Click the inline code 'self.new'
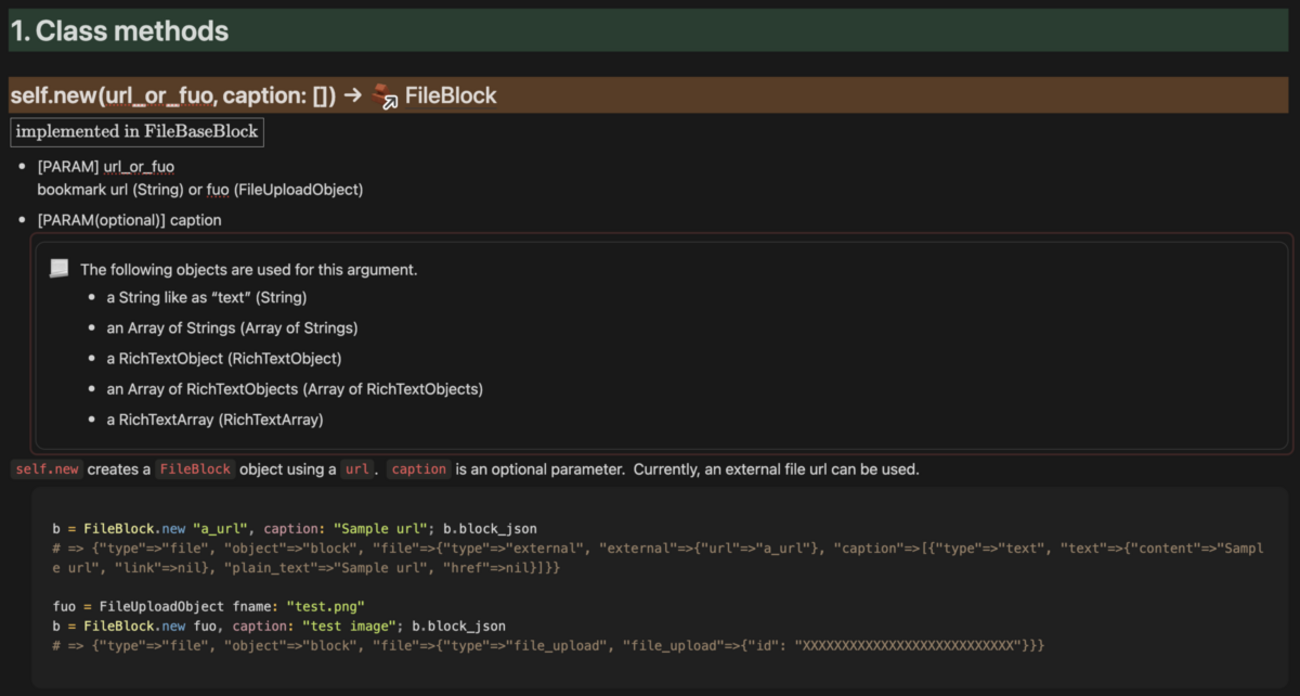 (x=47, y=469)
